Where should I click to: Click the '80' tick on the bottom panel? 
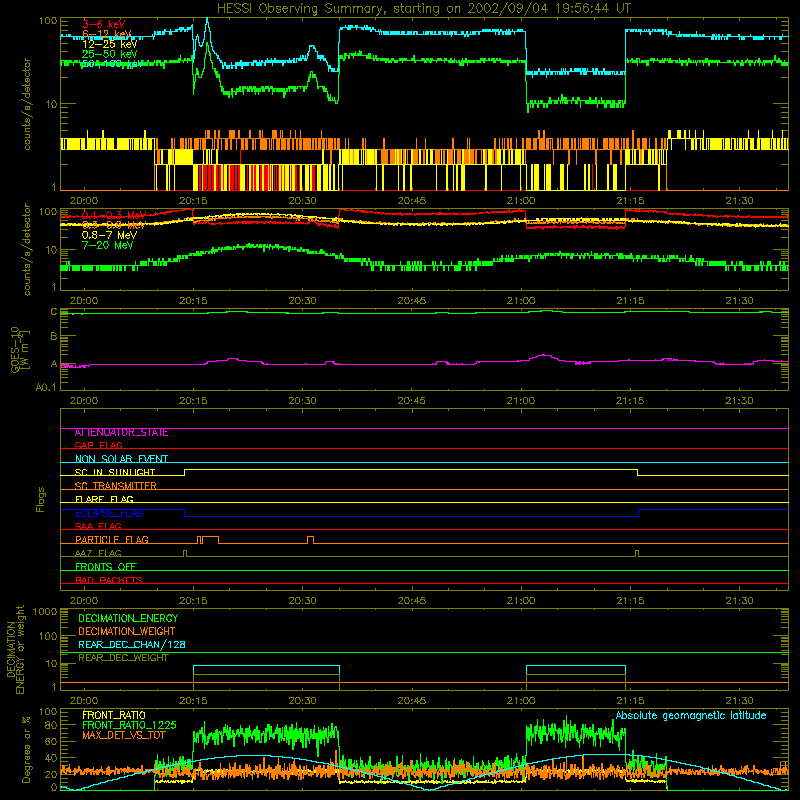pos(51,725)
